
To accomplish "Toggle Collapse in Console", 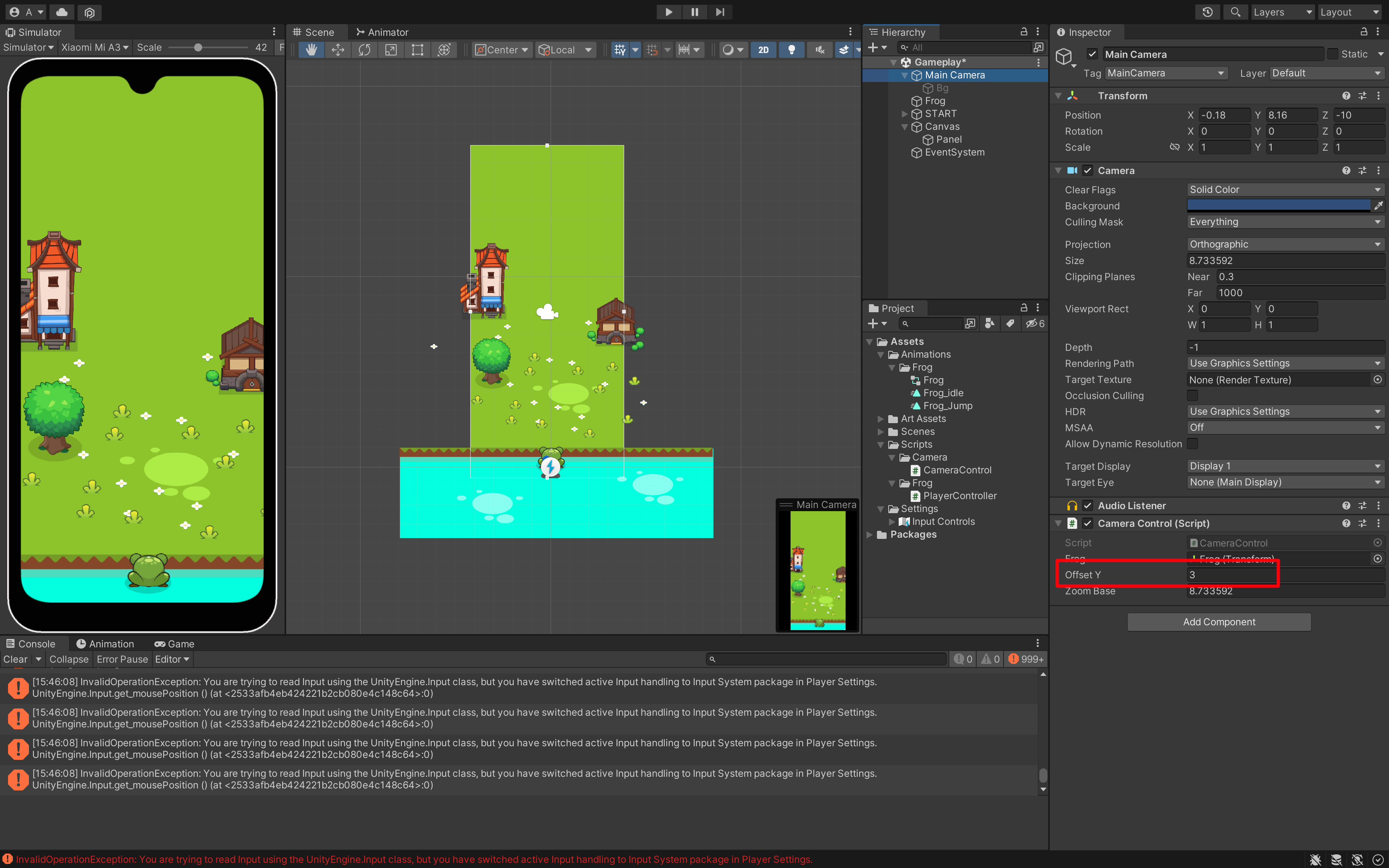I will point(69,659).
